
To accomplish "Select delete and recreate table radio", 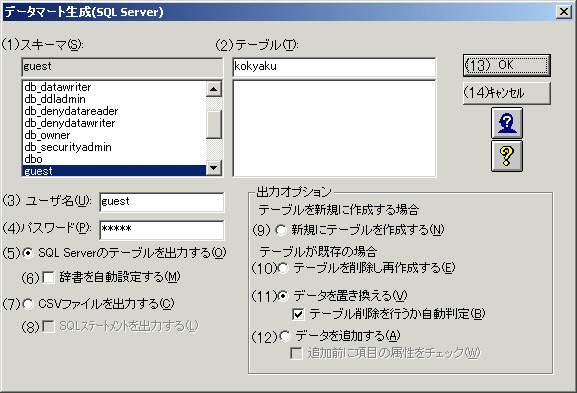I will [283, 268].
